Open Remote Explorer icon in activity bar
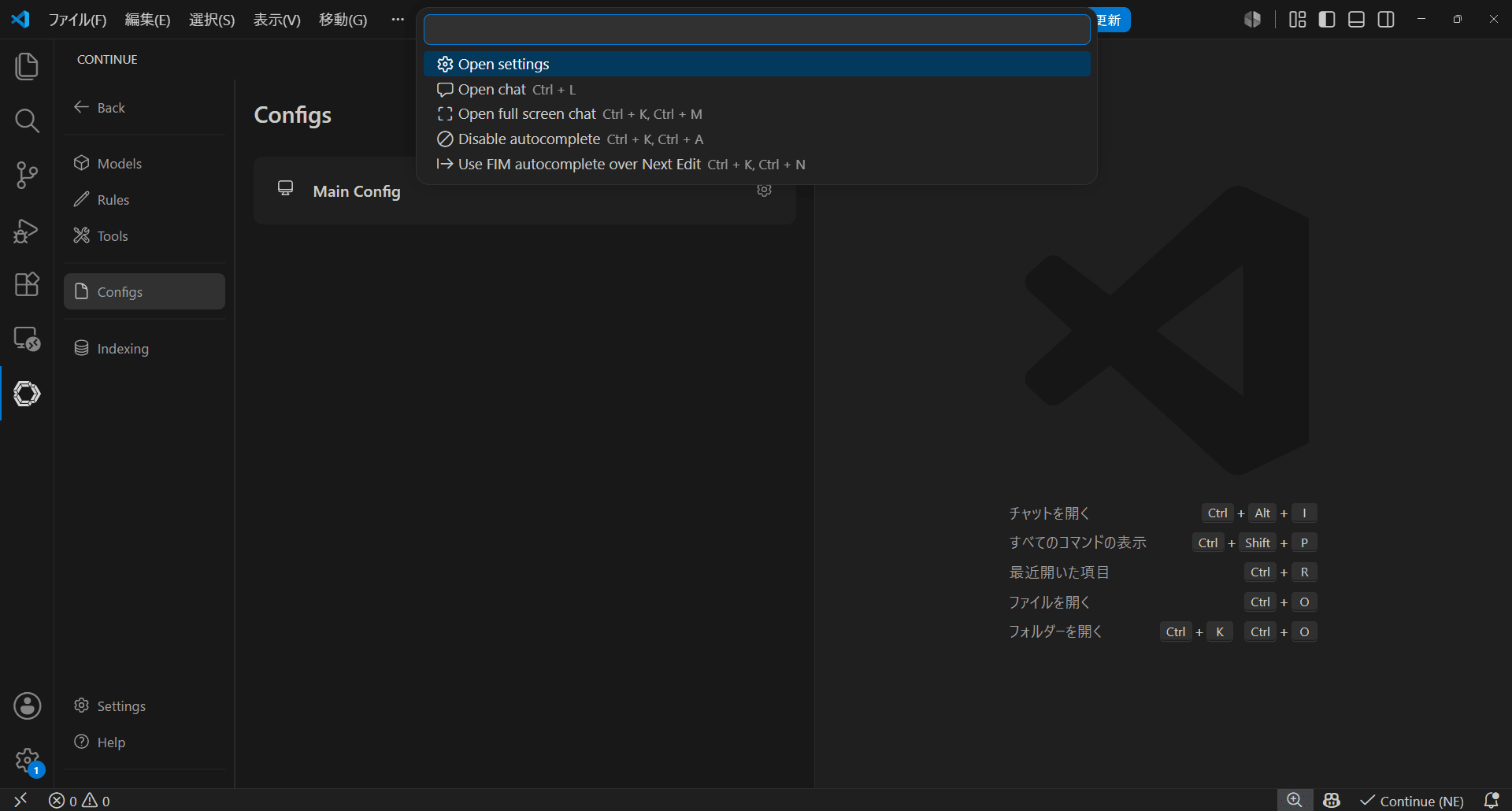 click(27, 339)
